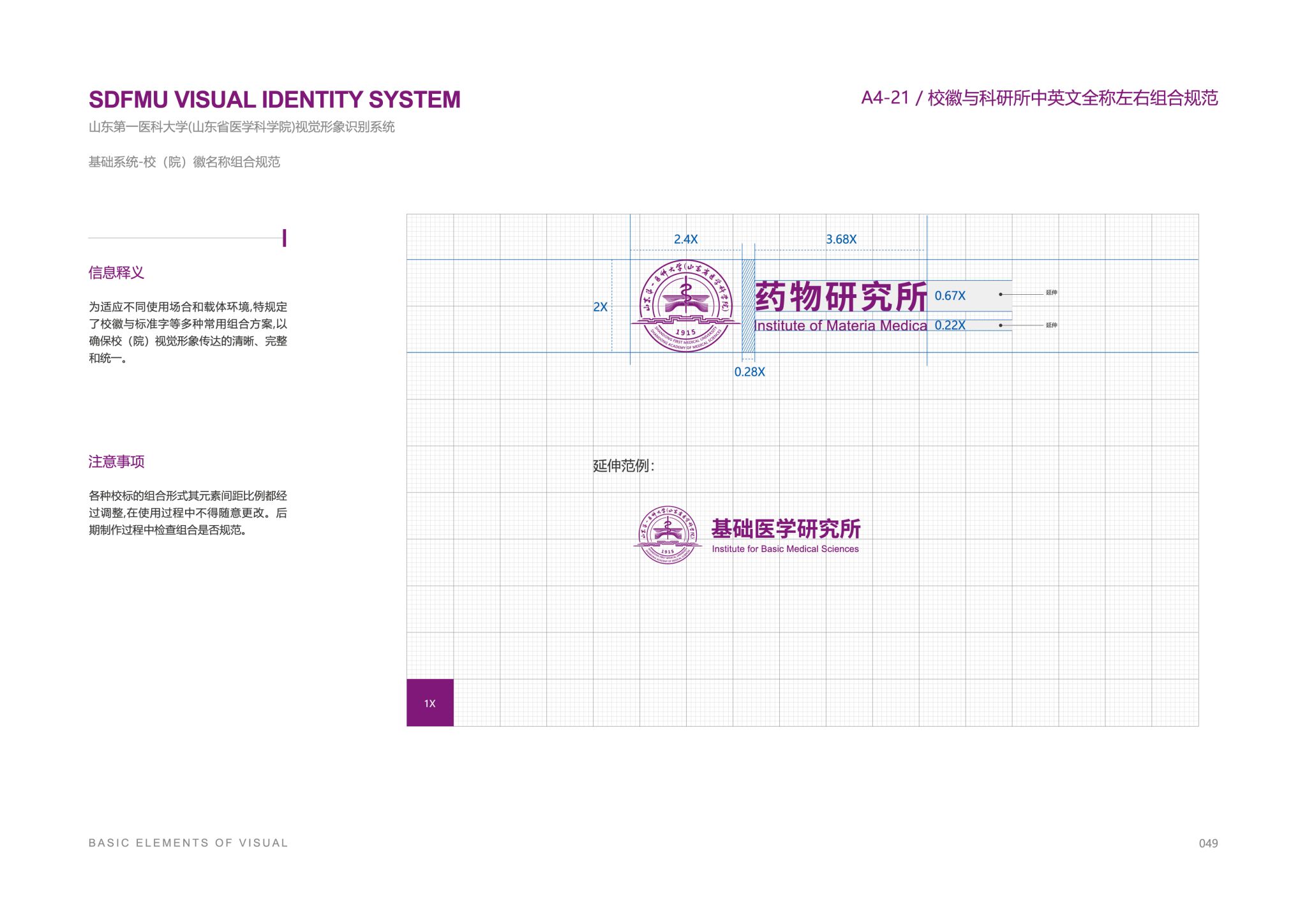1307x924 pixels.
Task: Click the 注意事项 section heading
Action: tap(116, 461)
